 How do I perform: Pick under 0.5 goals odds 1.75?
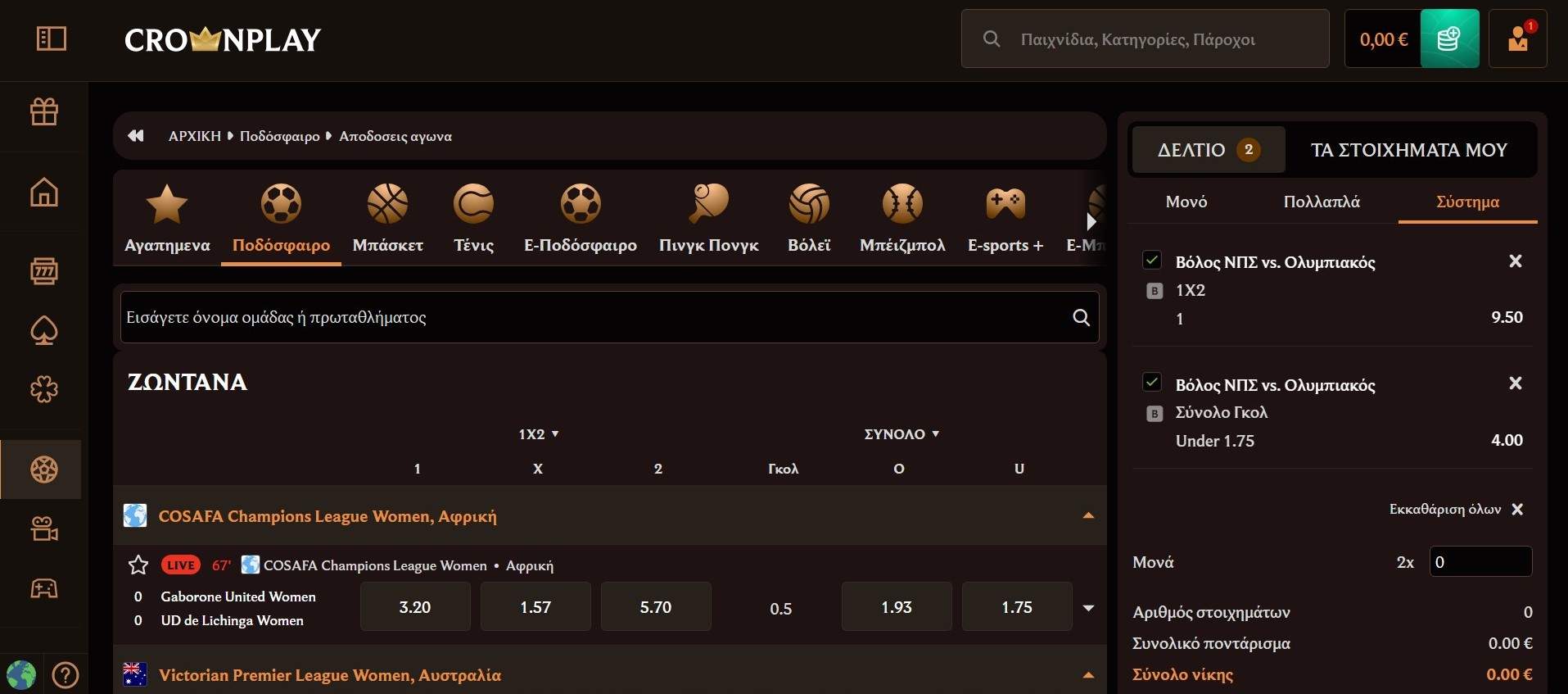pyautogui.click(x=1017, y=607)
